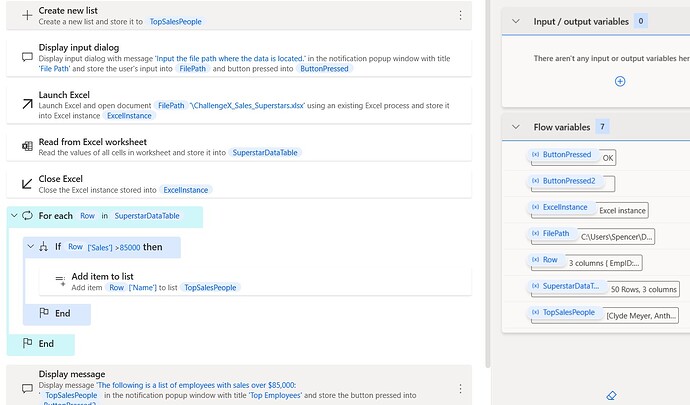
Task: Select the ExcelInstance flow variable
Action: pyautogui.click(x=561, y=207)
